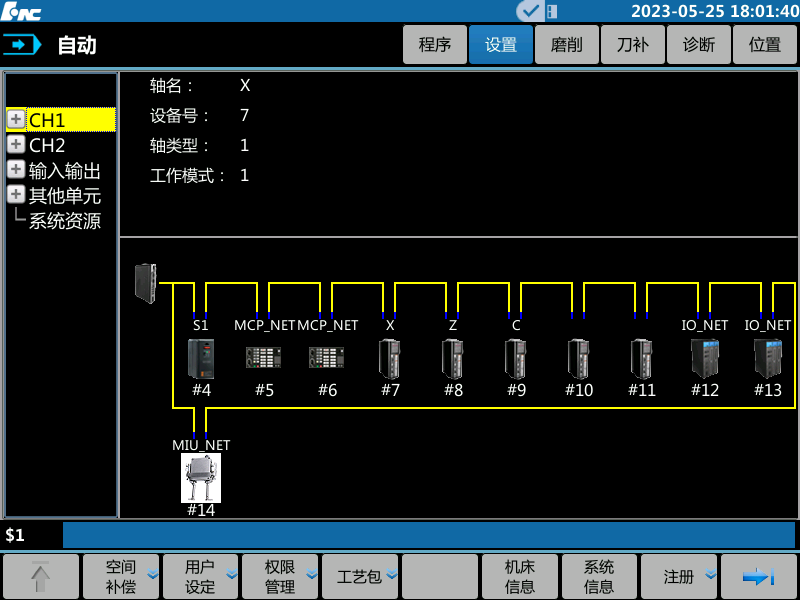Click the IO_NET module device #12

click(x=705, y=358)
